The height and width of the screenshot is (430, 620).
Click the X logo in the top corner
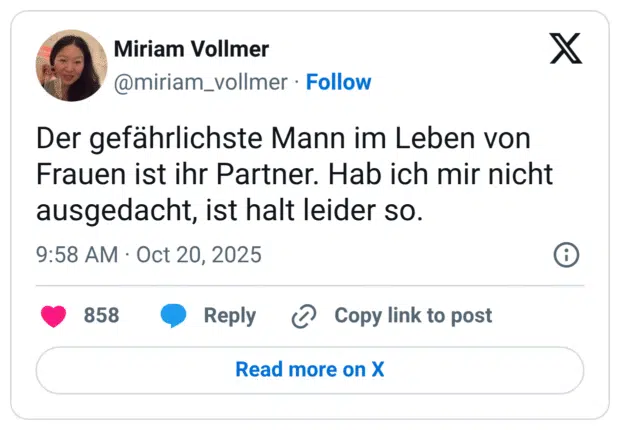(566, 49)
